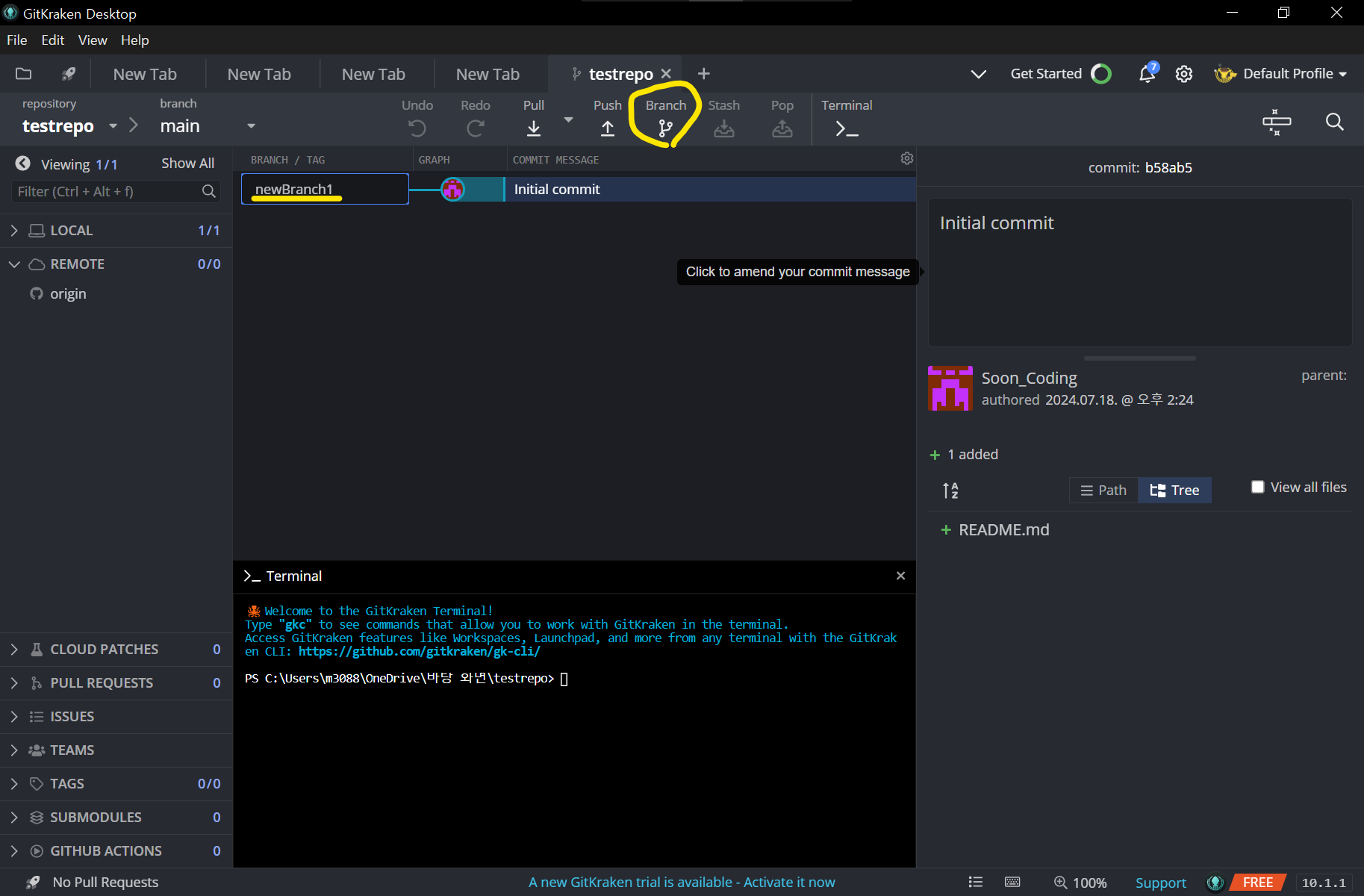Open the command palette icon
The height and width of the screenshot is (896, 1364).
[1277, 121]
